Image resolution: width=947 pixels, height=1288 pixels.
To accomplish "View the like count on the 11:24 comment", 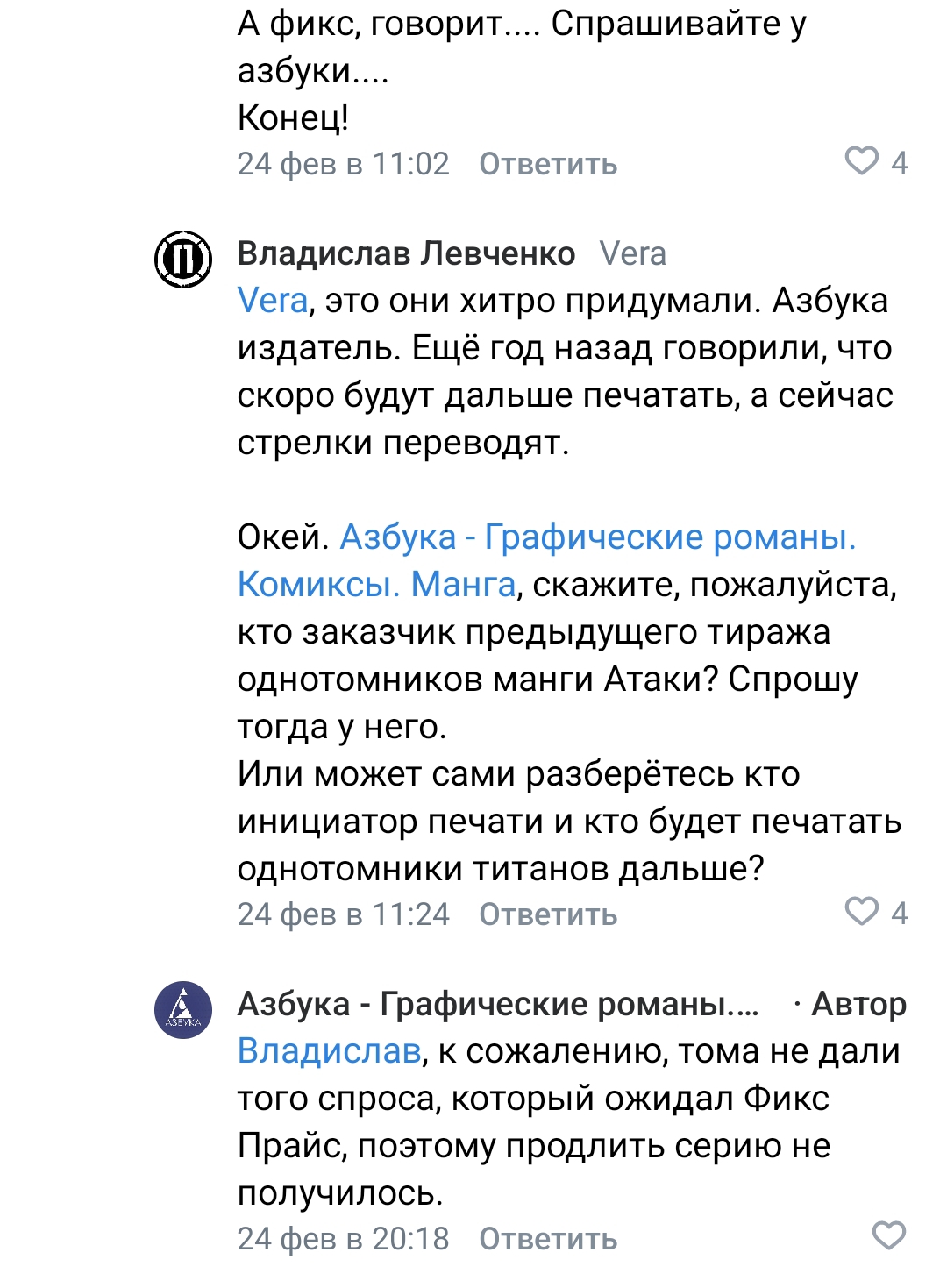I will pyautogui.click(x=900, y=914).
